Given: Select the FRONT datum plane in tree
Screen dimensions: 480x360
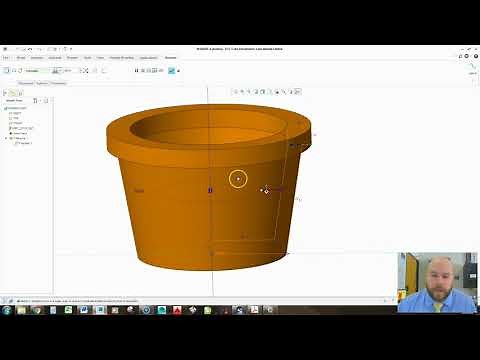Looking at the screenshot, I should tap(16, 123).
